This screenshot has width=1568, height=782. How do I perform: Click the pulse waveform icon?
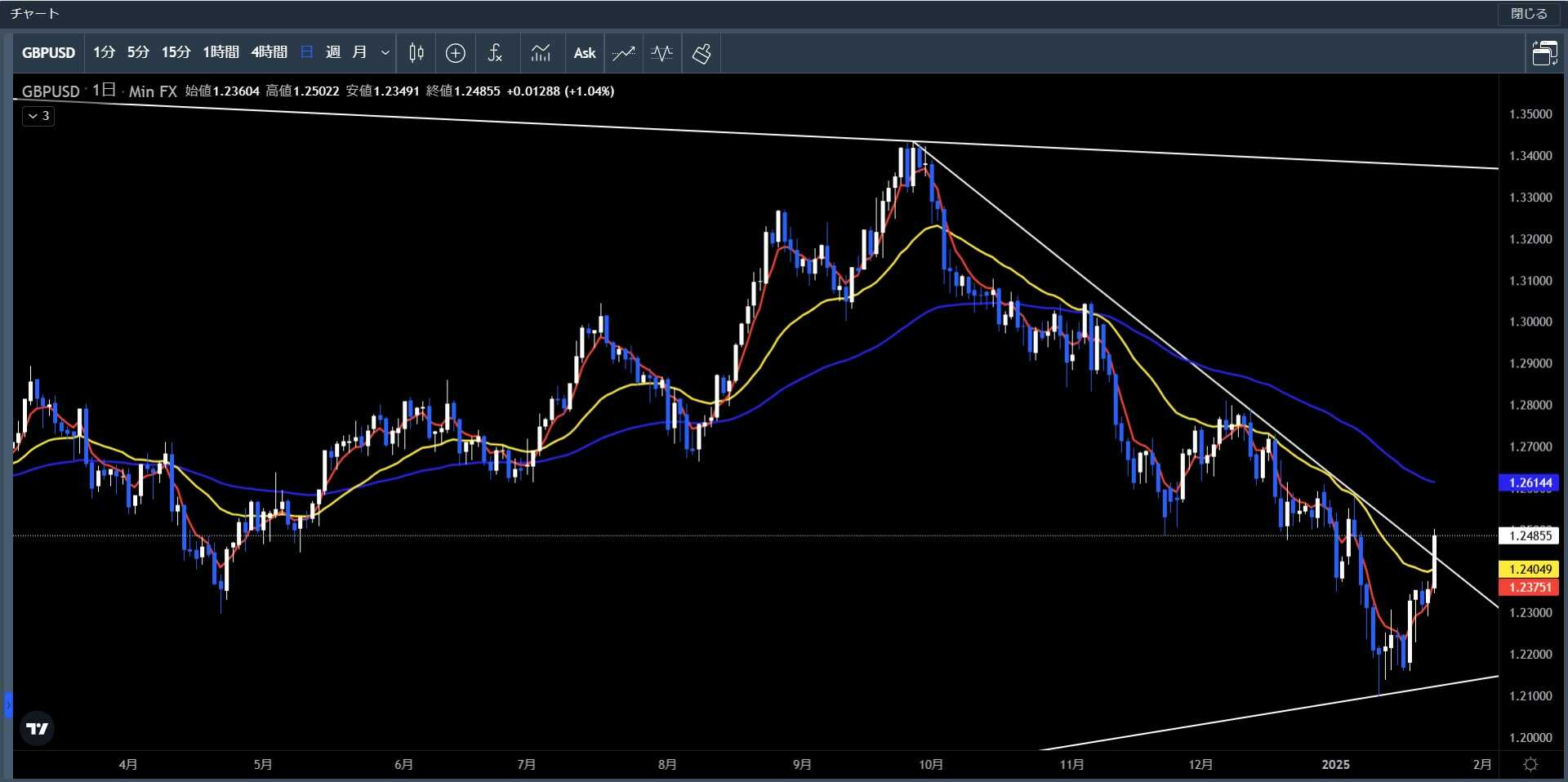tap(662, 53)
